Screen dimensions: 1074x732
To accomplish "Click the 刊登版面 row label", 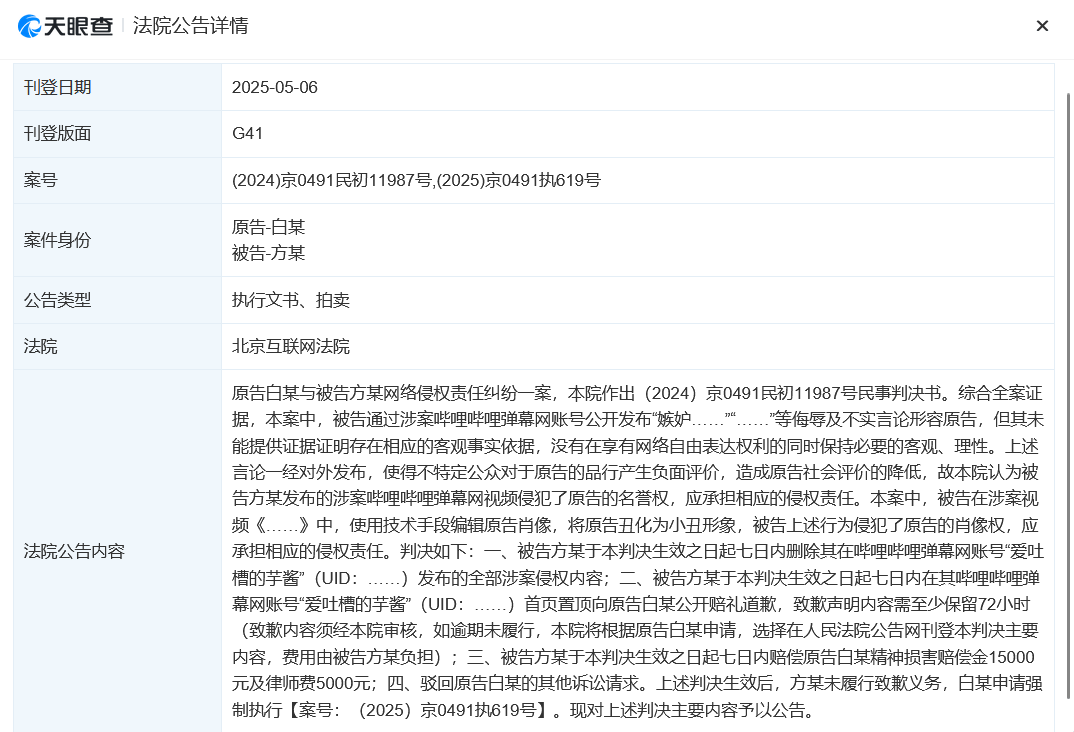I will 58,134.
